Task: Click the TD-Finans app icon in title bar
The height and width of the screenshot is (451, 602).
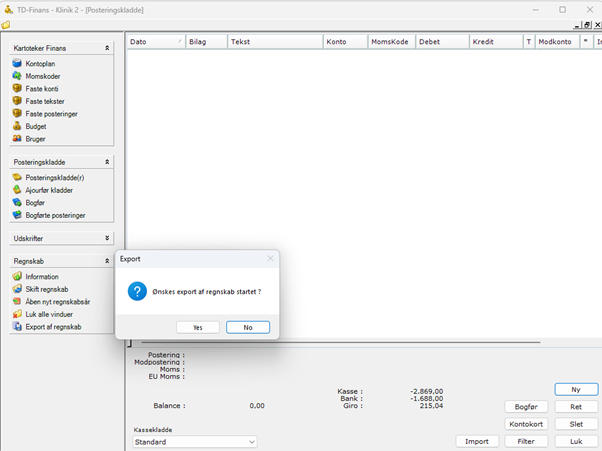Action: coord(8,9)
